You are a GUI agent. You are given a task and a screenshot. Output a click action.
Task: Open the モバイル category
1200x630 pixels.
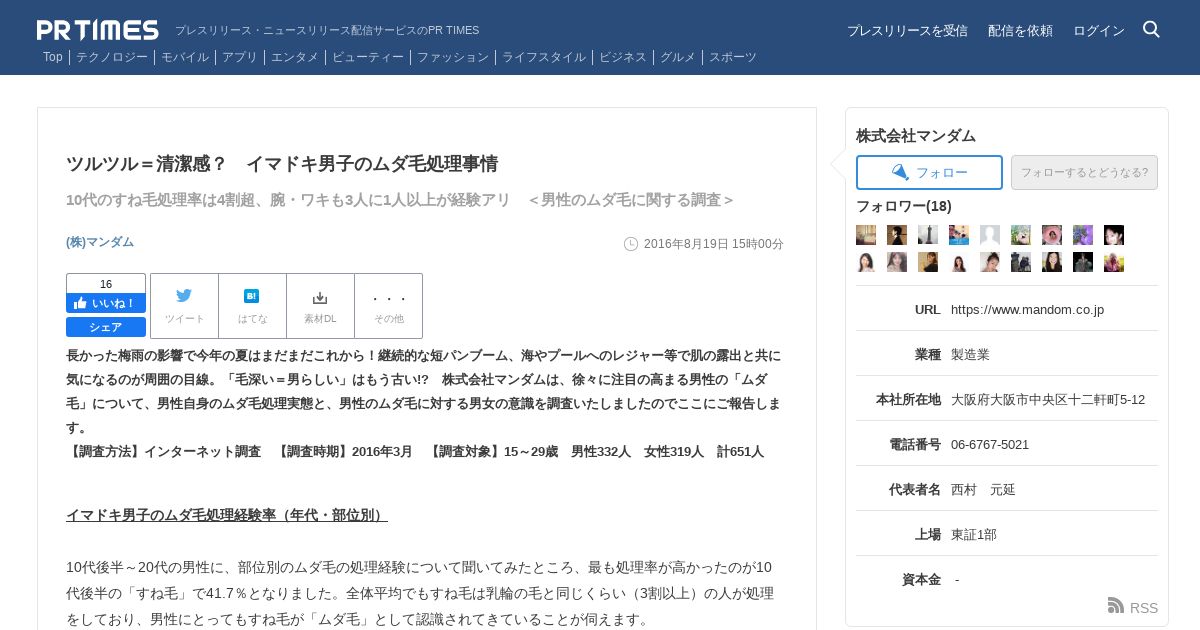[x=185, y=57]
